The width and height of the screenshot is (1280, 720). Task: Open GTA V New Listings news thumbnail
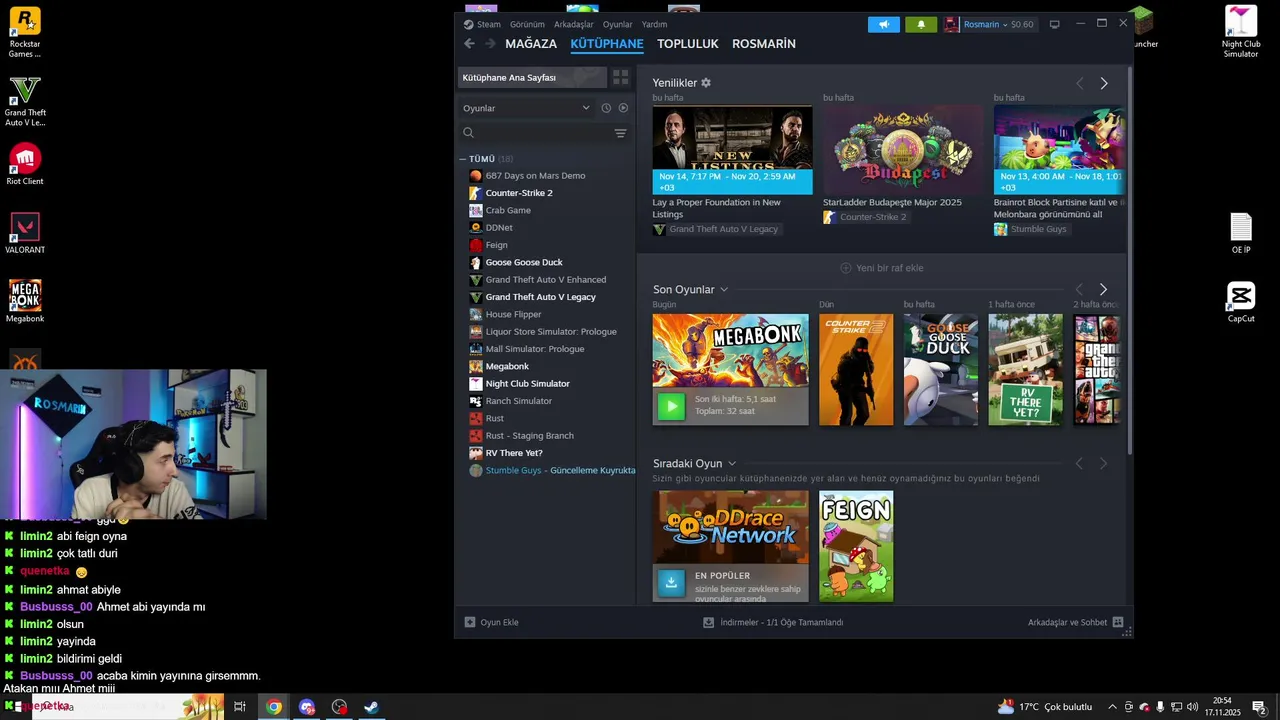pyautogui.click(x=732, y=149)
